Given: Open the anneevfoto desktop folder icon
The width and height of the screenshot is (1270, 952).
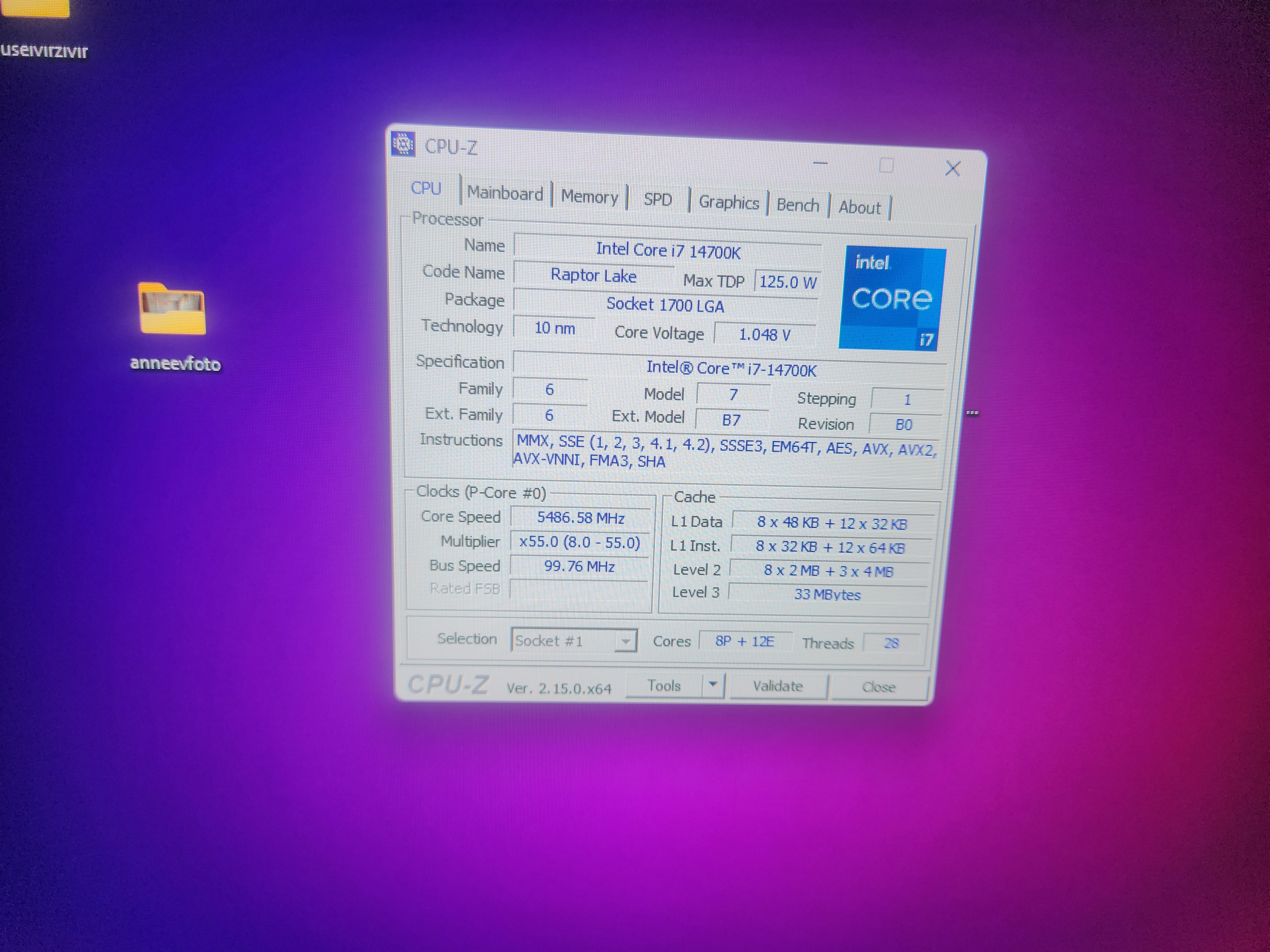Looking at the screenshot, I should click(172, 308).
